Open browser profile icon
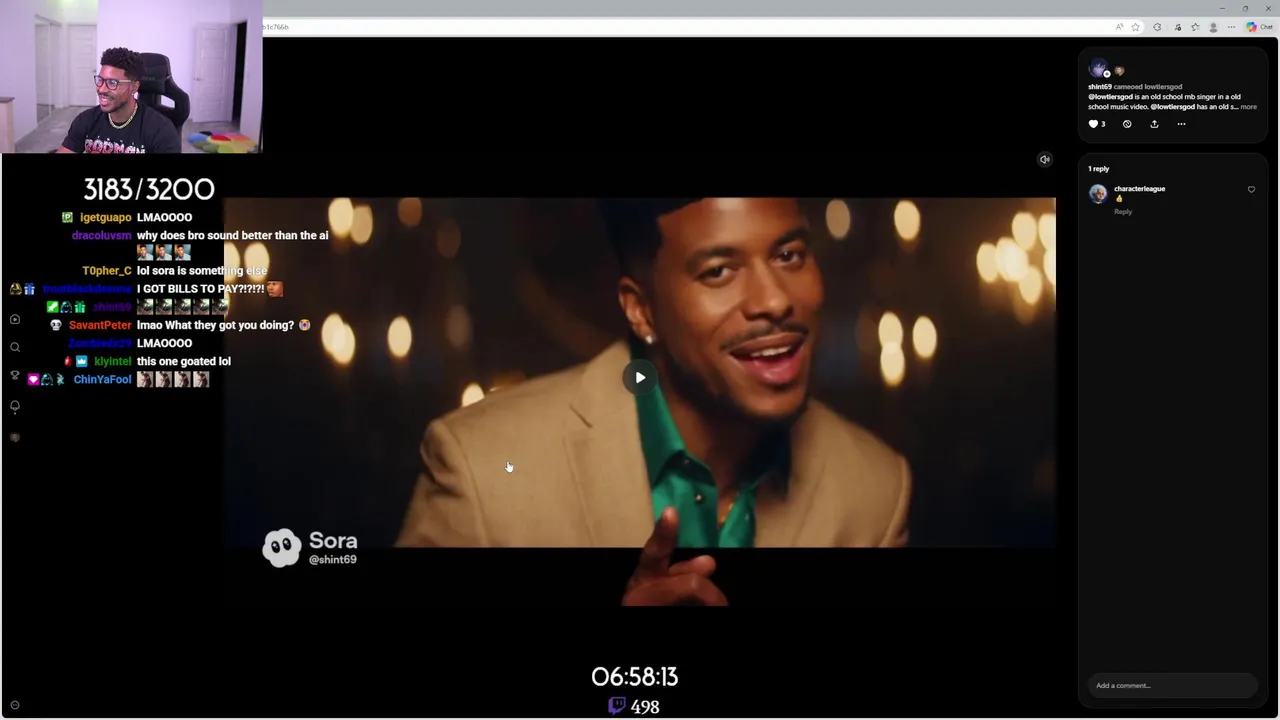The width and height of the screenshot is (1280, 720). coord(1213,27)
